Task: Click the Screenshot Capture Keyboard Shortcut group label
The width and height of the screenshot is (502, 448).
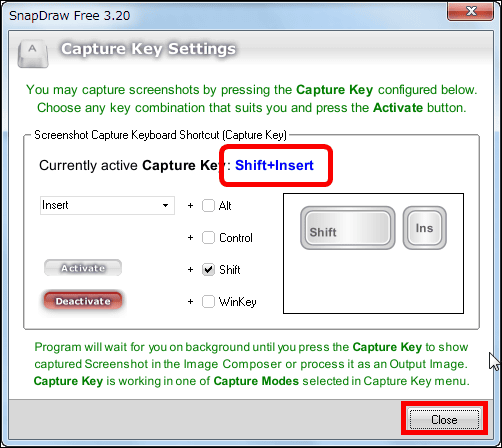Action: [x=160, y=135]
